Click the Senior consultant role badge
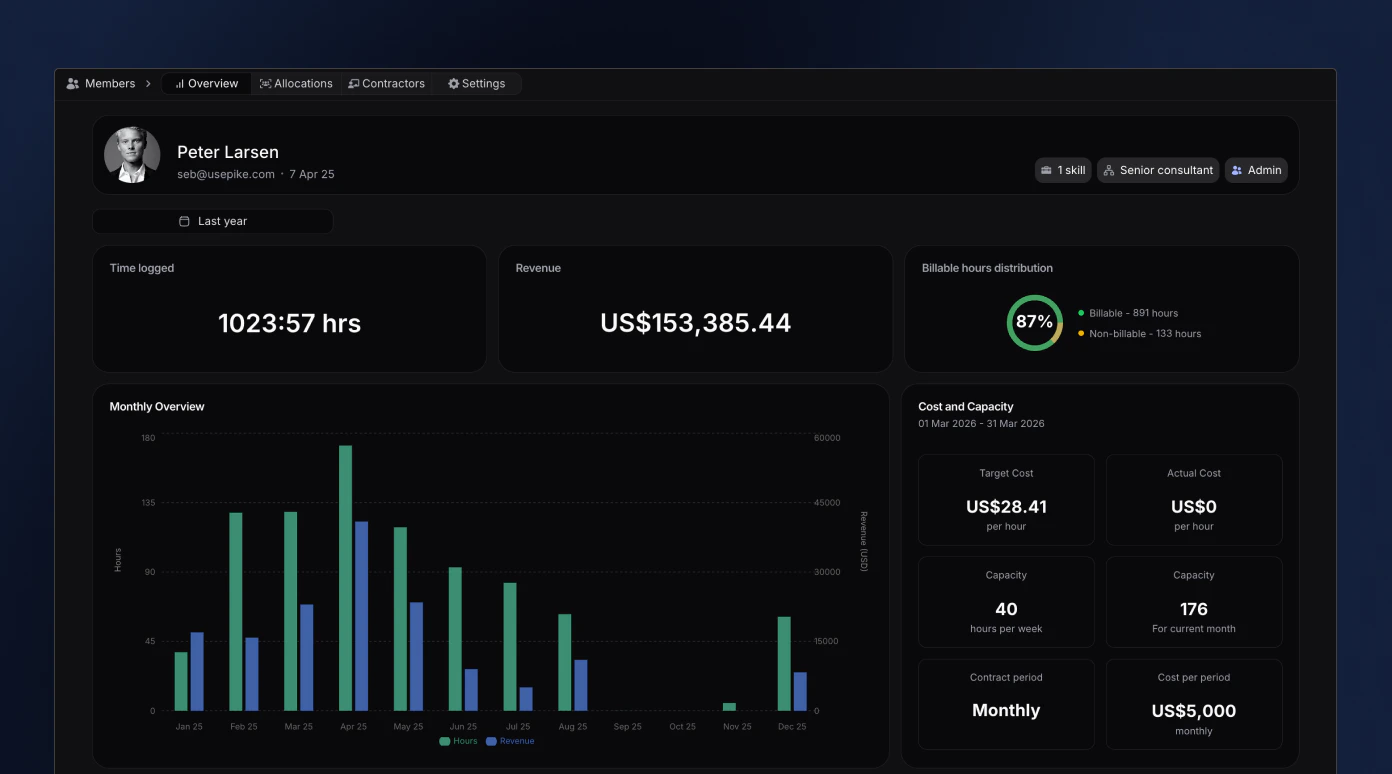Image resolution: width=1392 pixels, height=774 pixels. [1158, 170]
